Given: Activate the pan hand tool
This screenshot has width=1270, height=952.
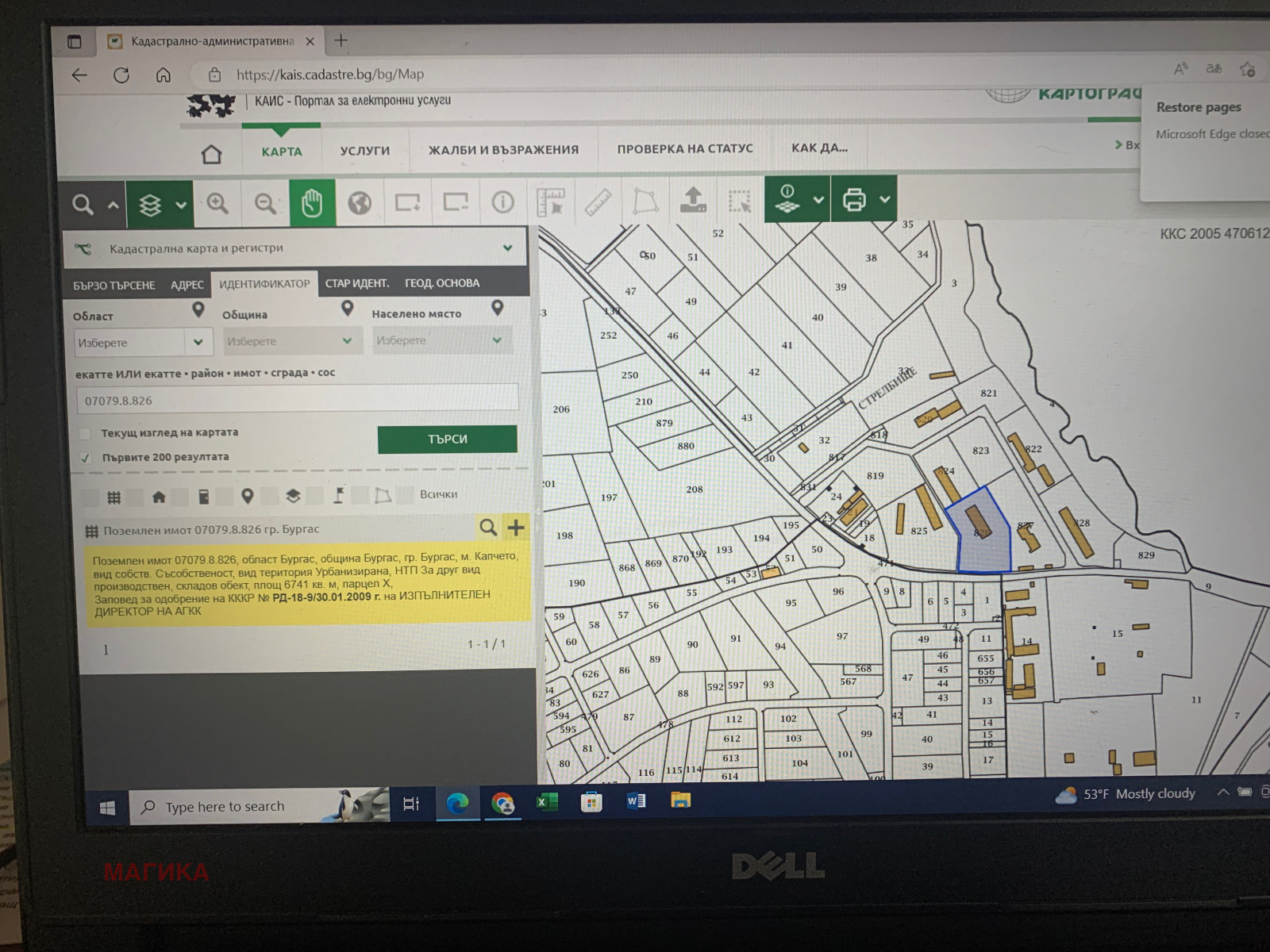Looking at the screenshot, I should tap(312, 204).
